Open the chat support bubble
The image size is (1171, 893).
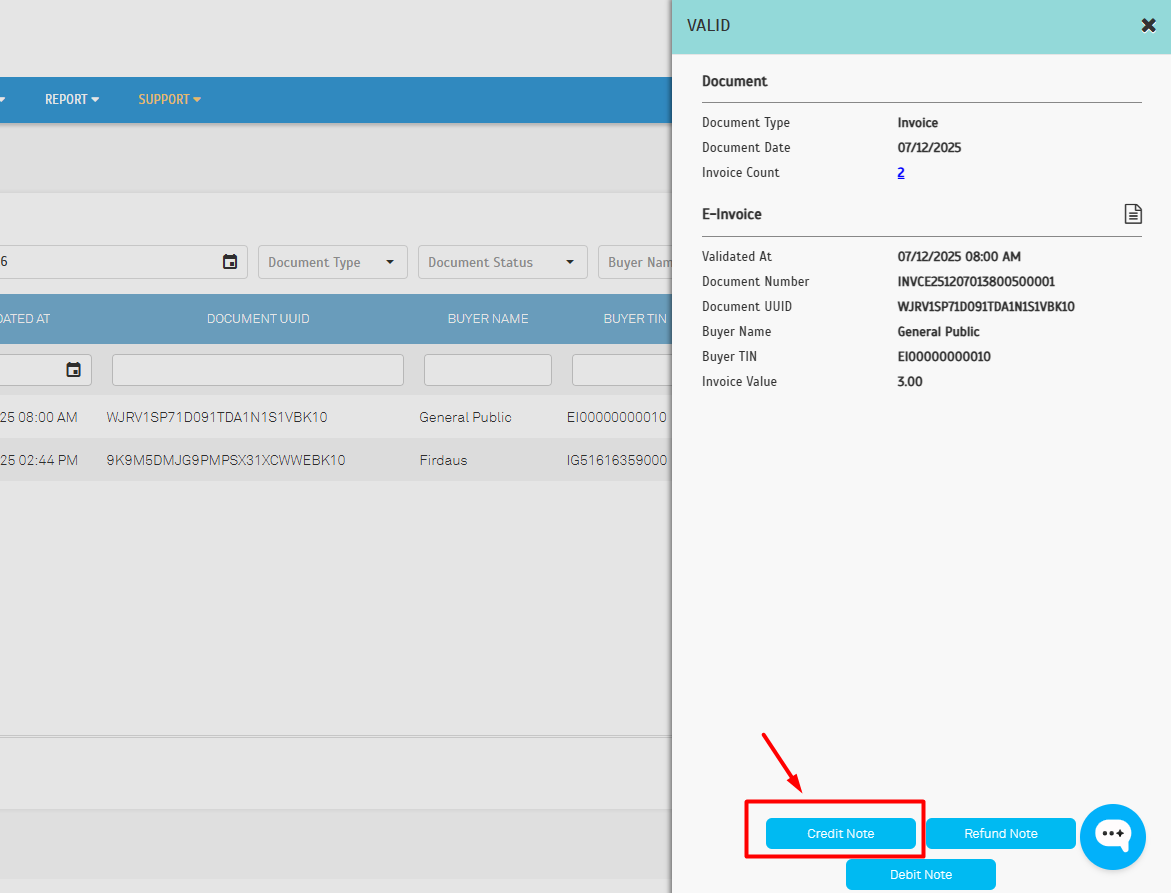[x=1112, y=836]
